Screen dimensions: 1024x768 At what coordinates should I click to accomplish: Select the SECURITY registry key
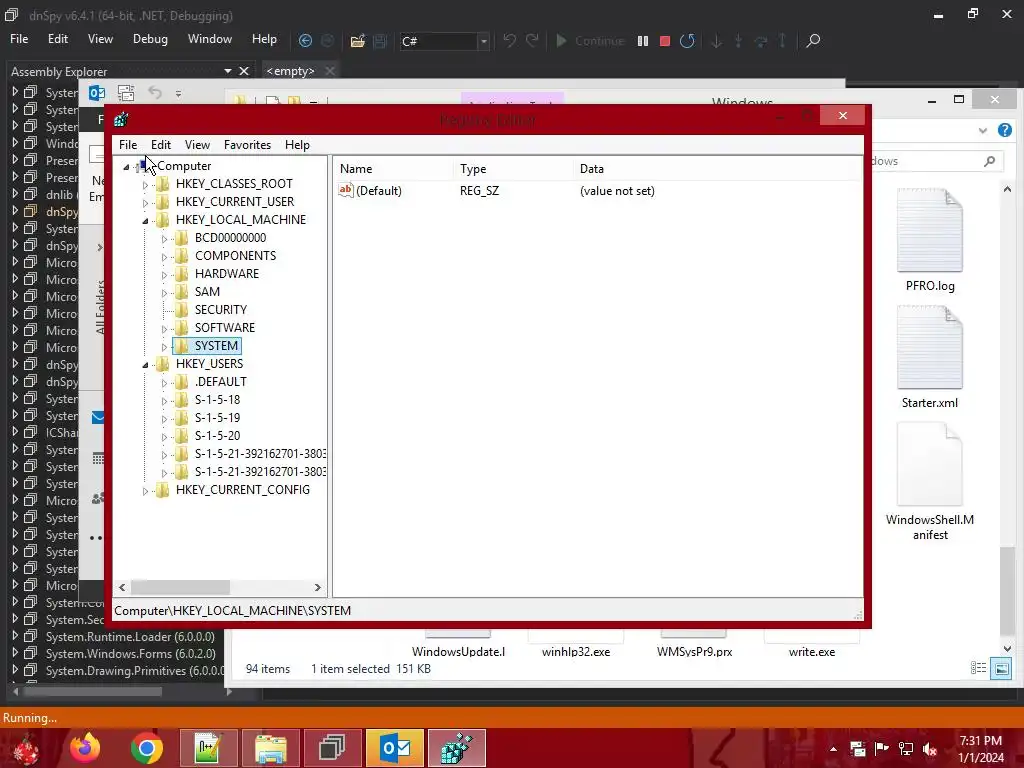(x=221, y=310)
